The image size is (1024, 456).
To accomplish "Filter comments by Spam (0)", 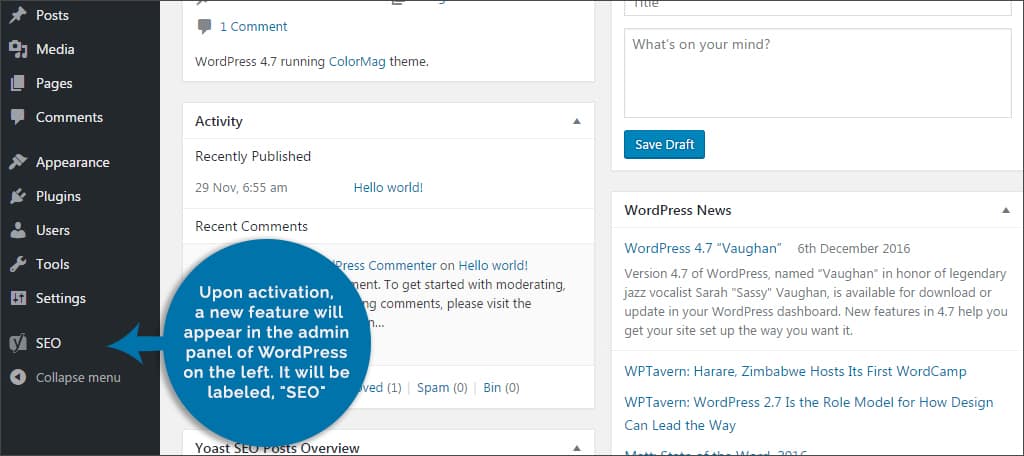I will pyautogui.click(x=442, y=387).
